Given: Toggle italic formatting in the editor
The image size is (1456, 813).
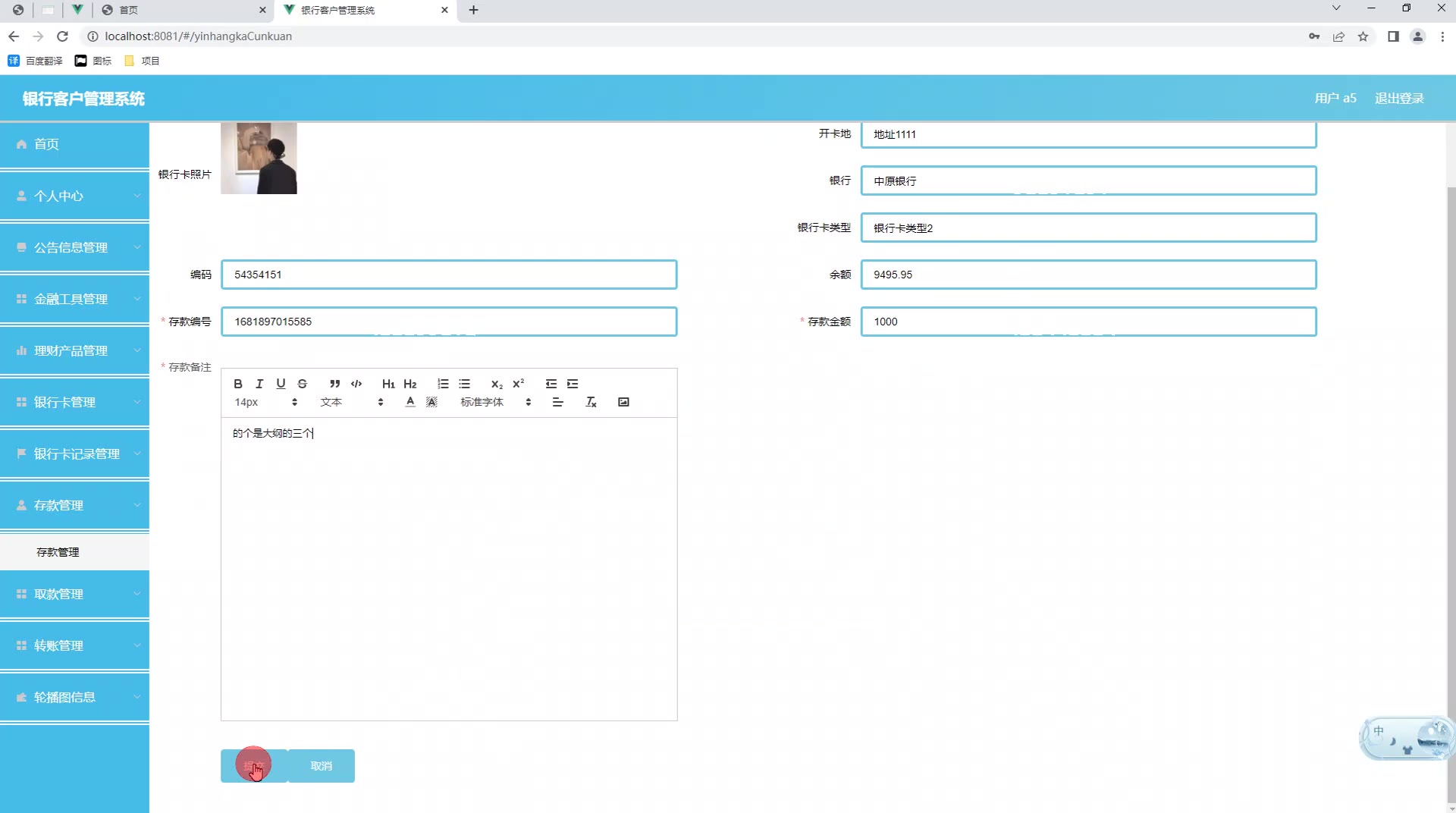Looking at the screenshot, I should [x=259, y=384].
